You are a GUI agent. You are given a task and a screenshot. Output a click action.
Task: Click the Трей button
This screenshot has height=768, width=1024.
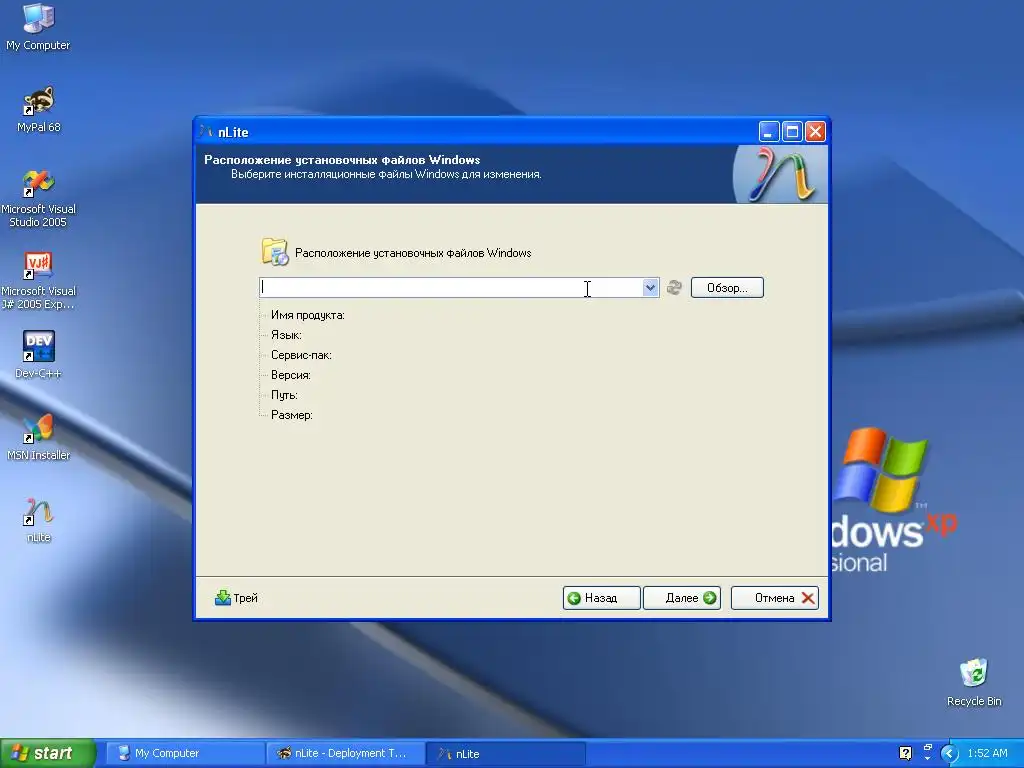click(236, 598)
